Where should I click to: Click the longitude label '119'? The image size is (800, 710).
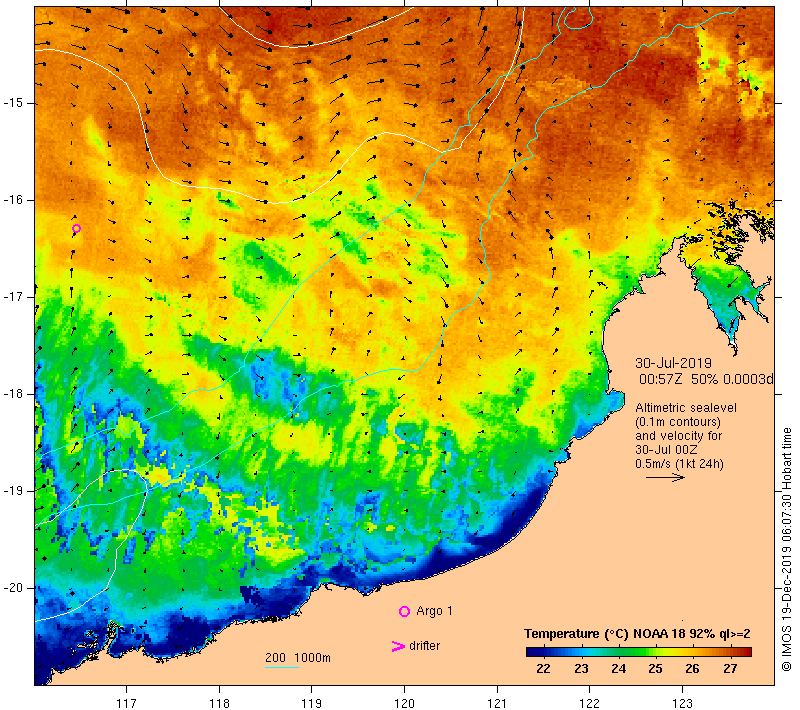311,703
